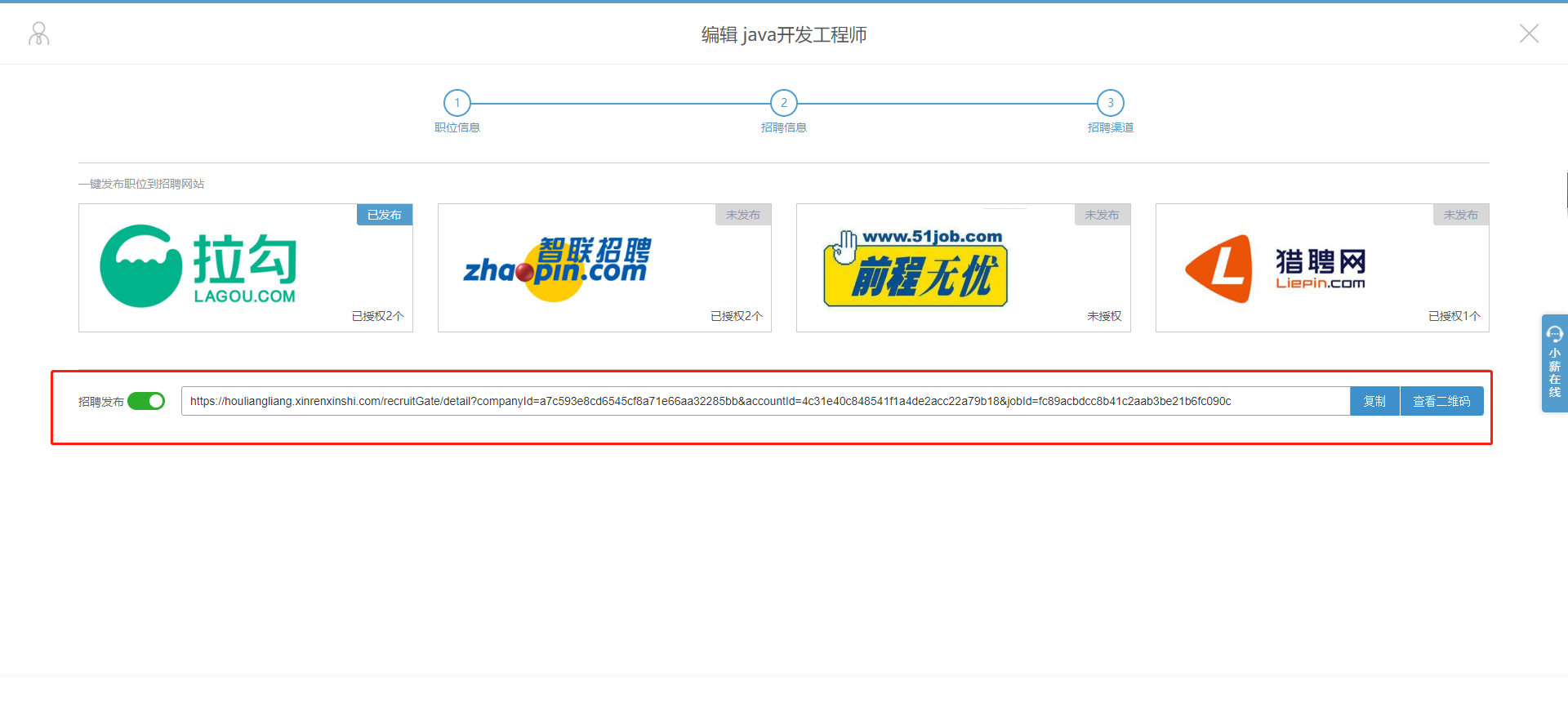The image size is (1568, 726).
Task: Click the 编辑 java开发工程师 title
Action: [x=784, y=34]
